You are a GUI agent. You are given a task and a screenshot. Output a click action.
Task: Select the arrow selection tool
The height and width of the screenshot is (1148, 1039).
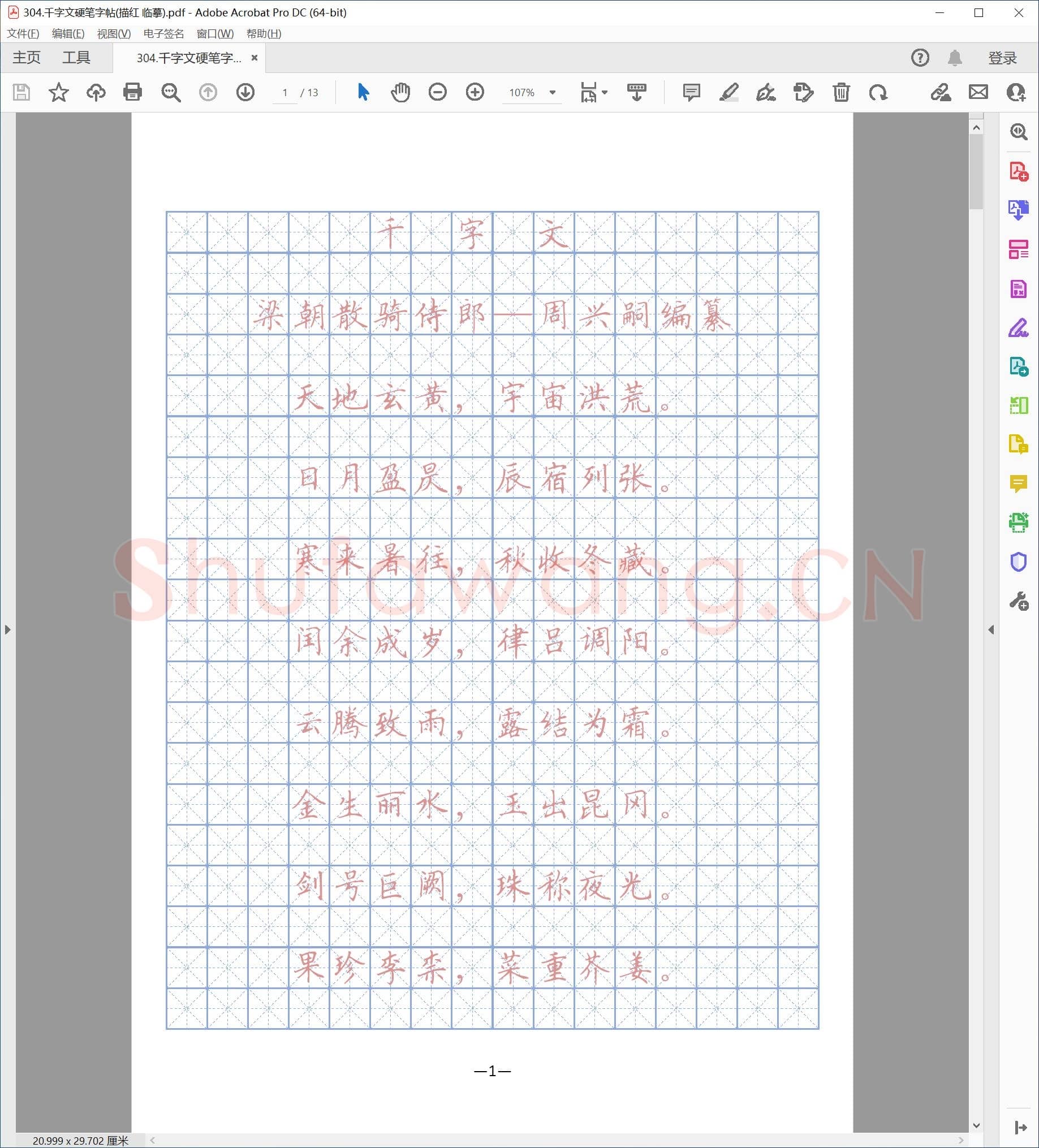pos(363,92)
